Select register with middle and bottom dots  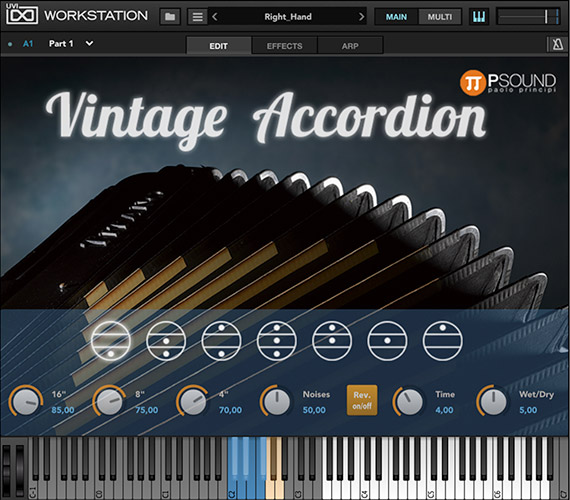tap(166, 341)
